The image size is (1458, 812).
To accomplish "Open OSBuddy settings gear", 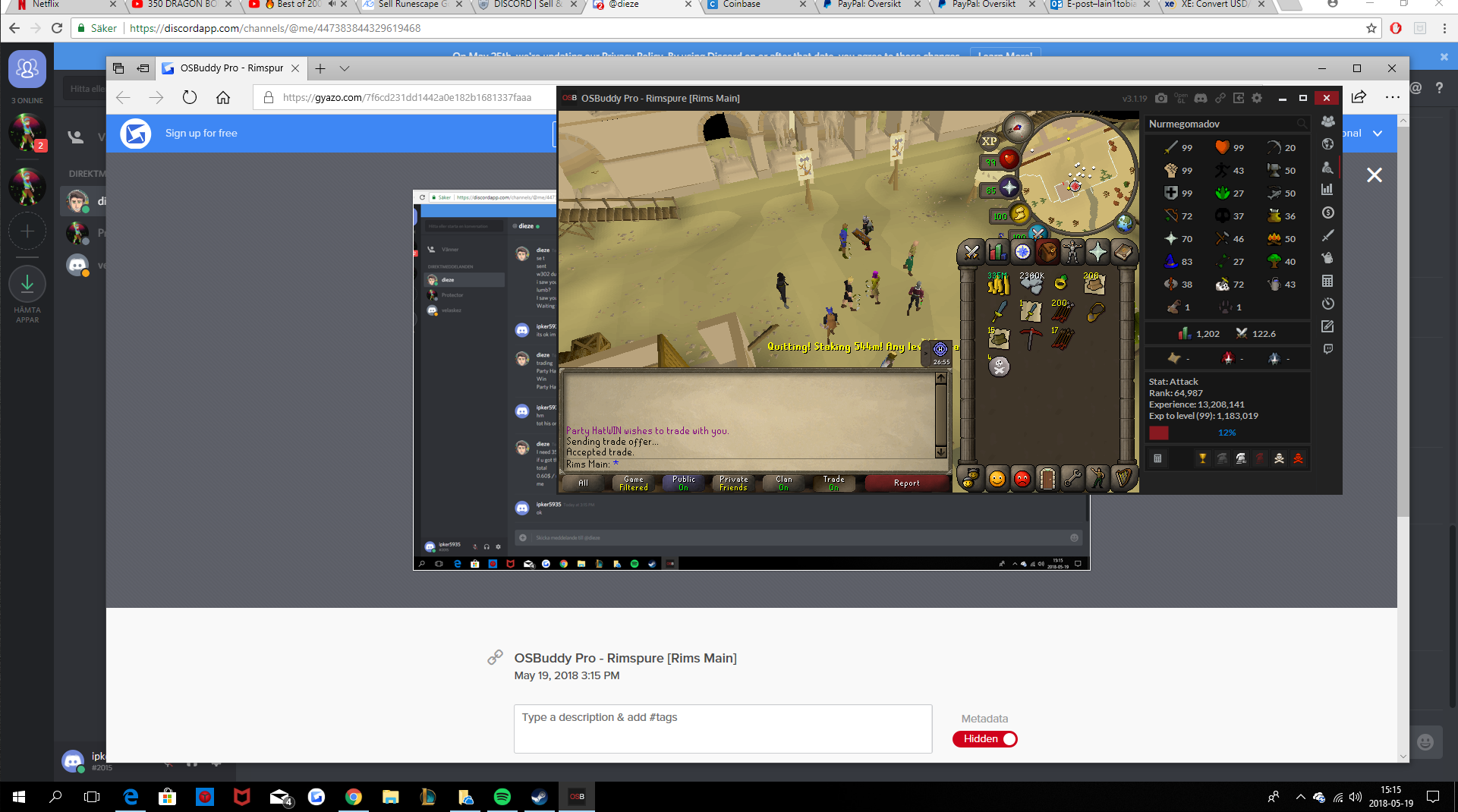I will coord(1257,98).
